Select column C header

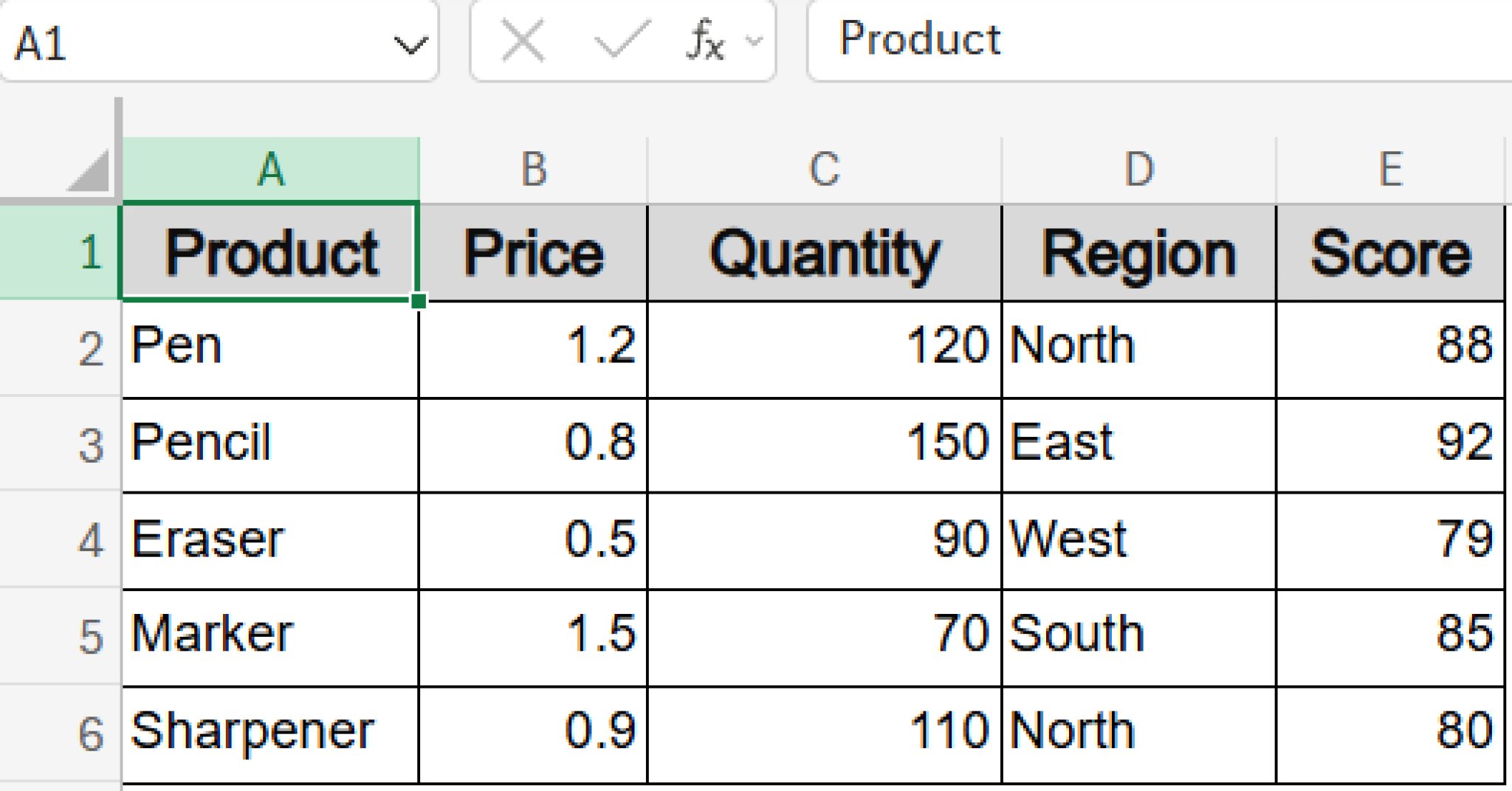click(x=824, y=170)
